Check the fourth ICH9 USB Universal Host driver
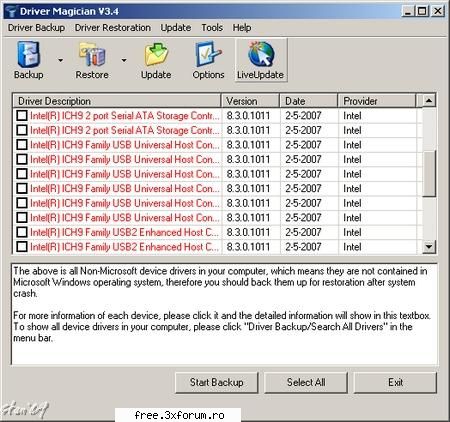This screenshot has height=422, width=450. click(22, 189)
